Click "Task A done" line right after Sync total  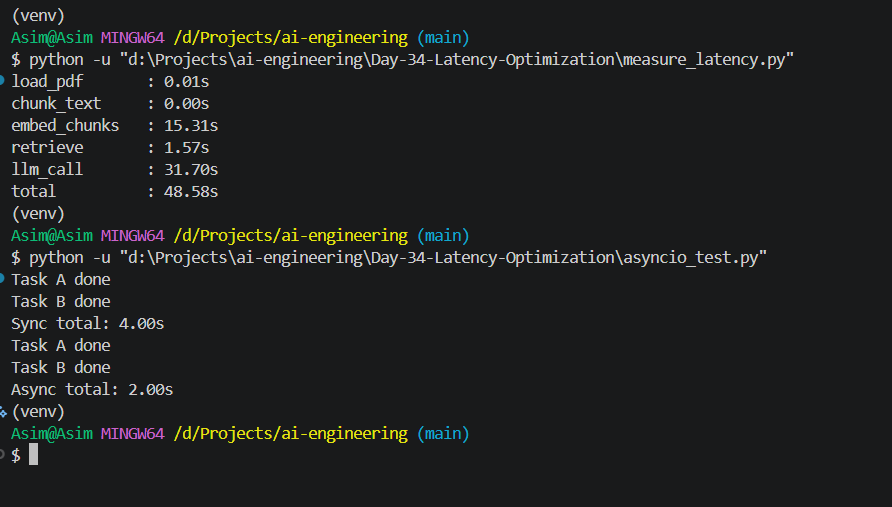point(61,346)
